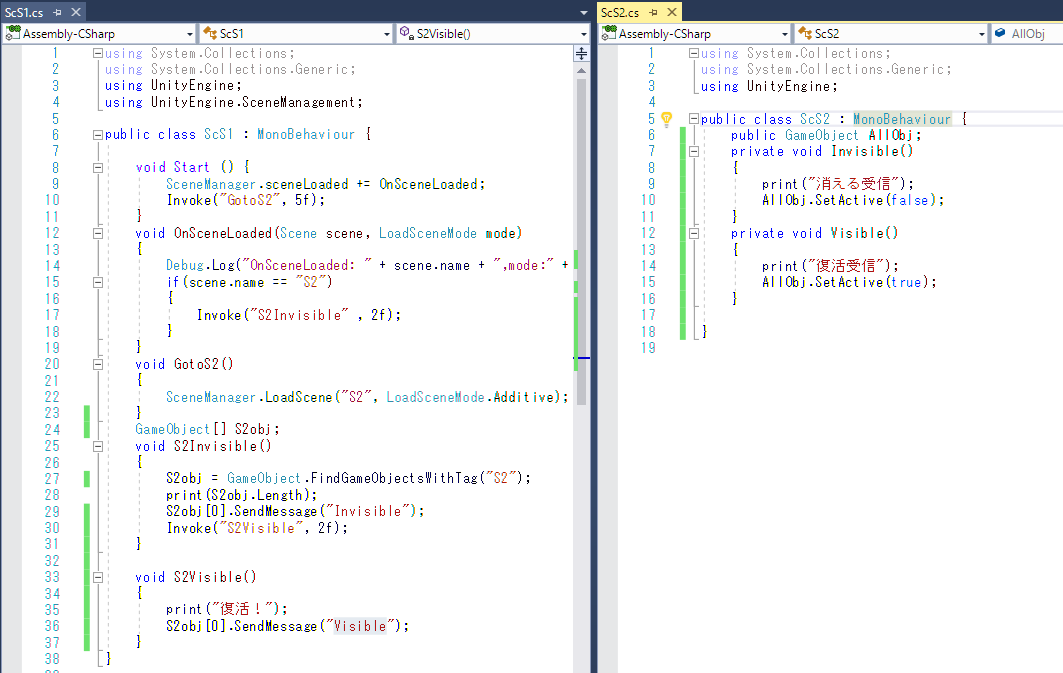This screenshot has width=1063, height=673.
Task: Open the ScS2 class navigation dropdown
Action: point(891,33)
